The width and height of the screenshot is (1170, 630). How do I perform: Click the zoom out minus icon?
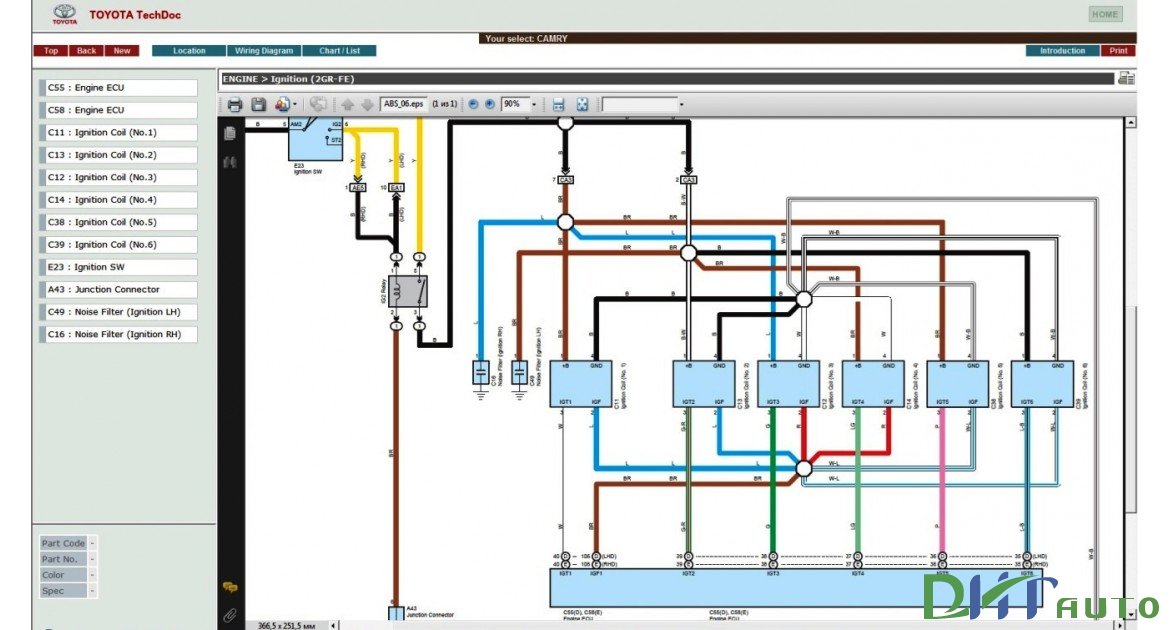tap(473, 105)
